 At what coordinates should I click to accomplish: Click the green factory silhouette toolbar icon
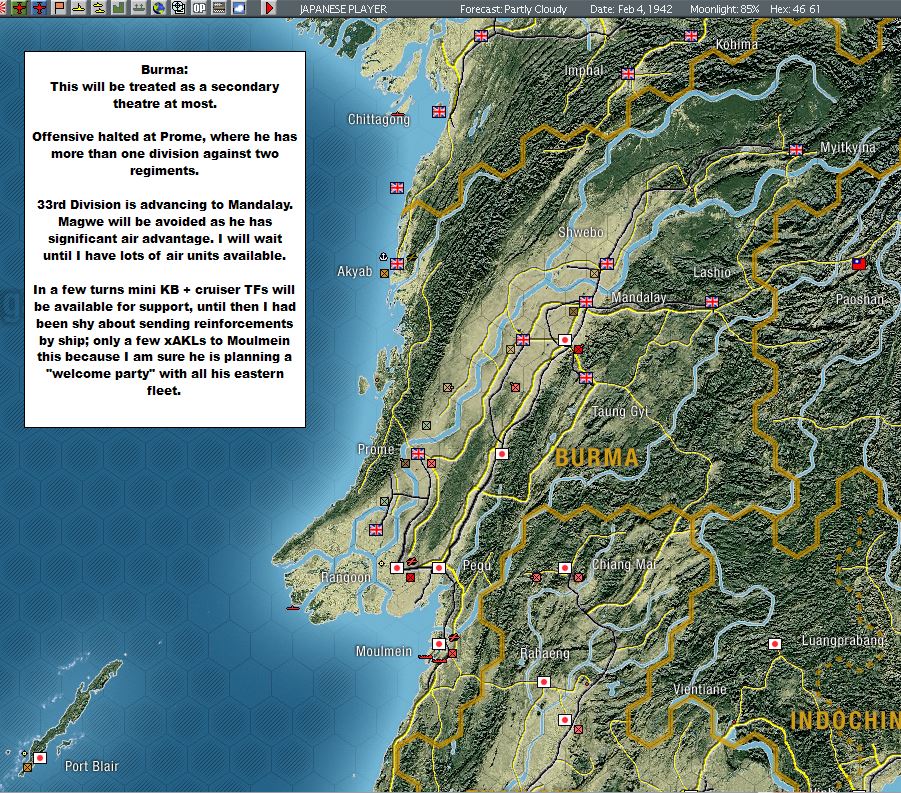[118, 8]
